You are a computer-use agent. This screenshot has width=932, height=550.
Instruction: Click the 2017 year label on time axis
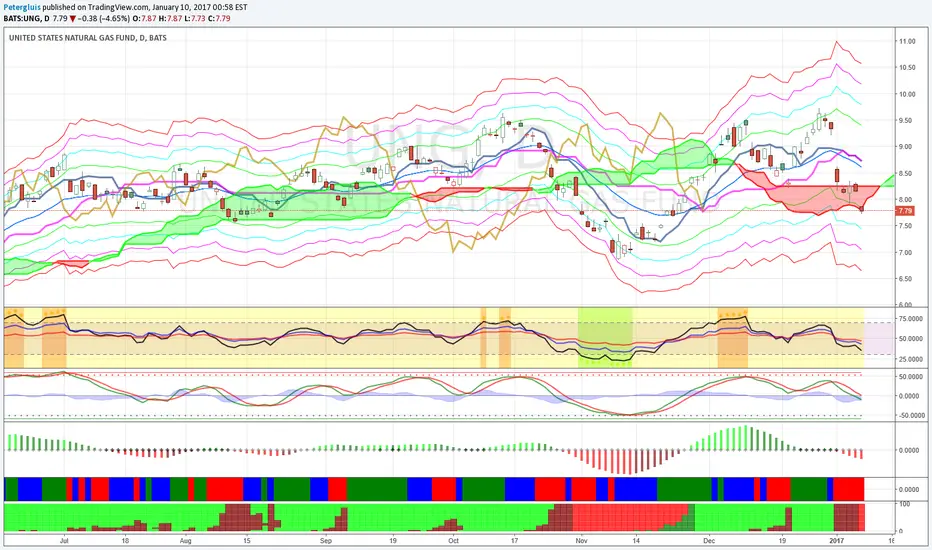[x=836, y=541]
